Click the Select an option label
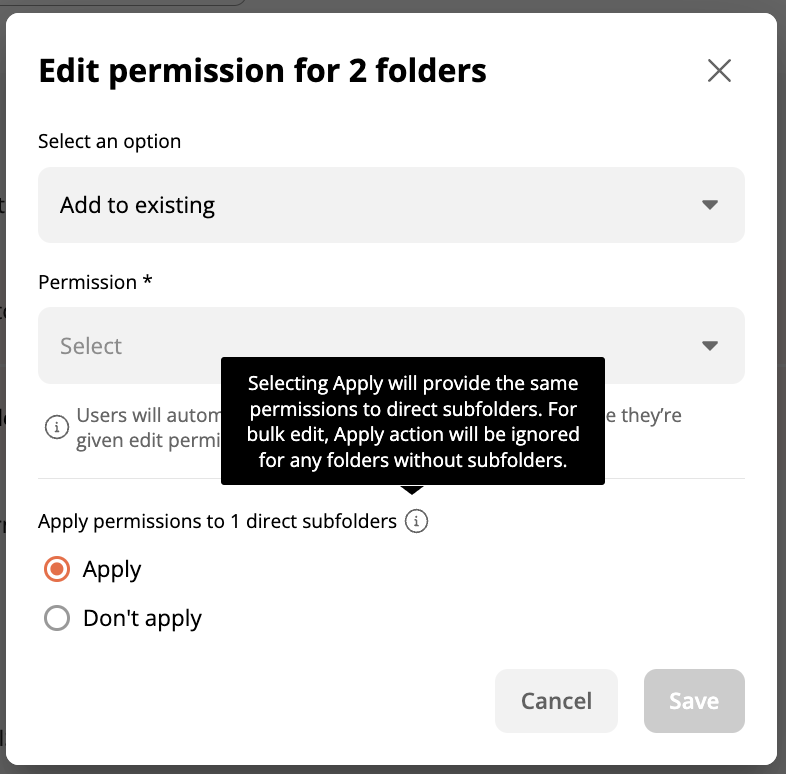The height and width of the screenshot is (774, 786). (x=109, y=141)
